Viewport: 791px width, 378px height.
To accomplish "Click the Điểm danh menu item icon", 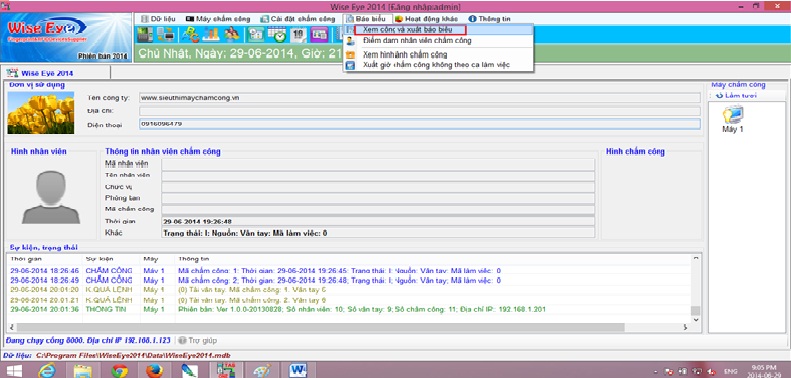I will click(350, 41).
